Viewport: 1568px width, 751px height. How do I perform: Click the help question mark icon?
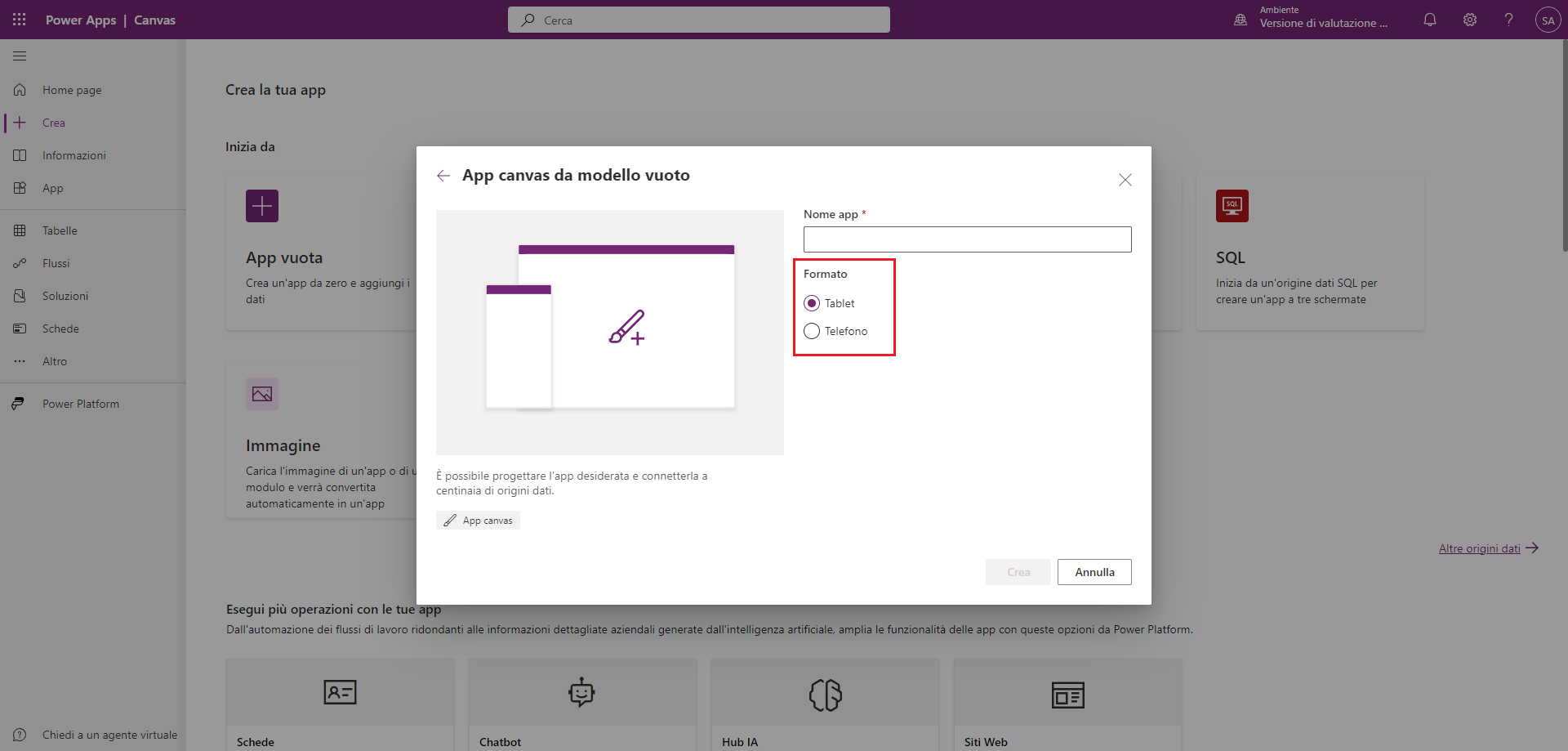(1508, 20)
